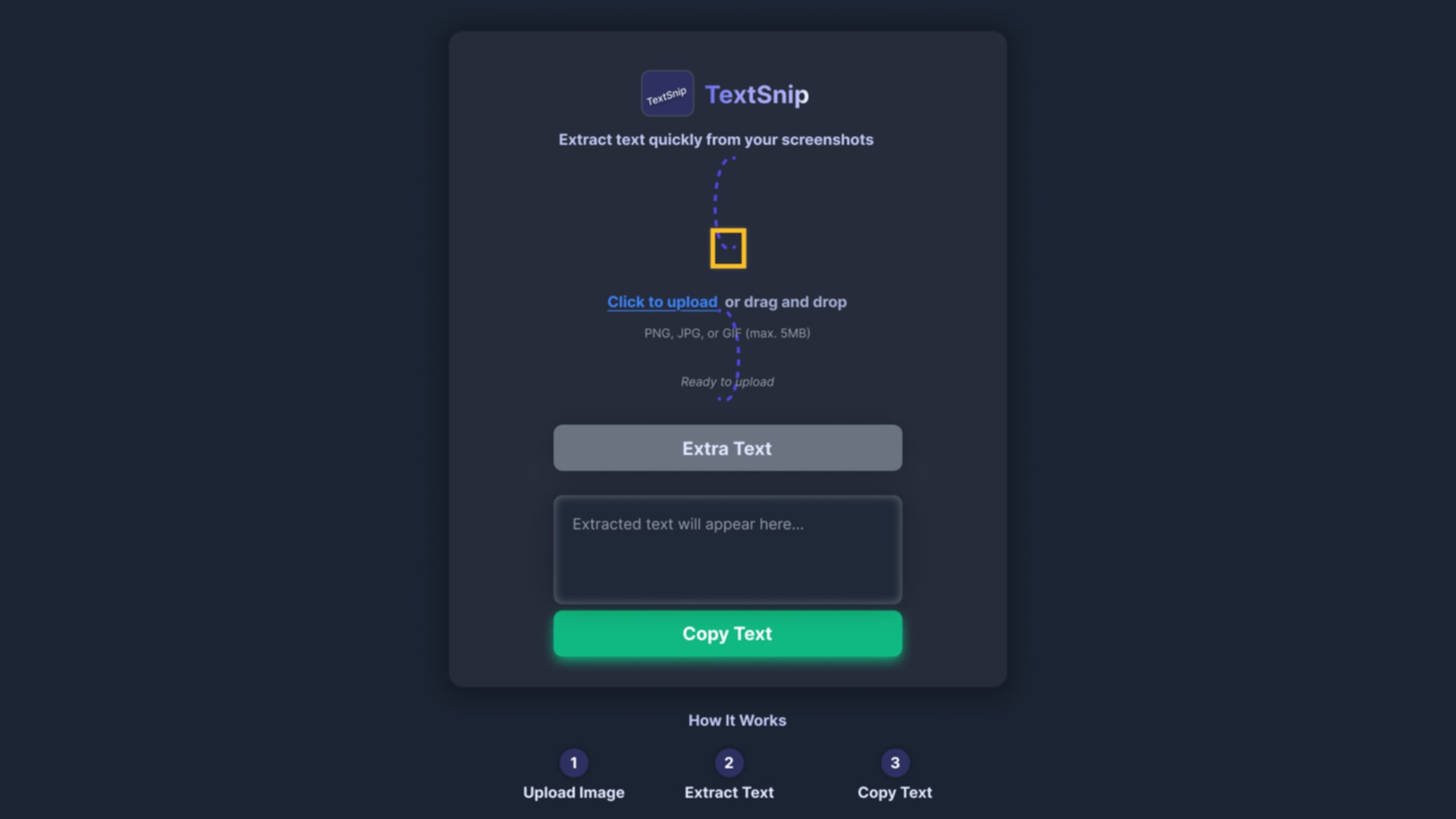
Task: Click the yellow square upload icon
Action: pos(728,248)
